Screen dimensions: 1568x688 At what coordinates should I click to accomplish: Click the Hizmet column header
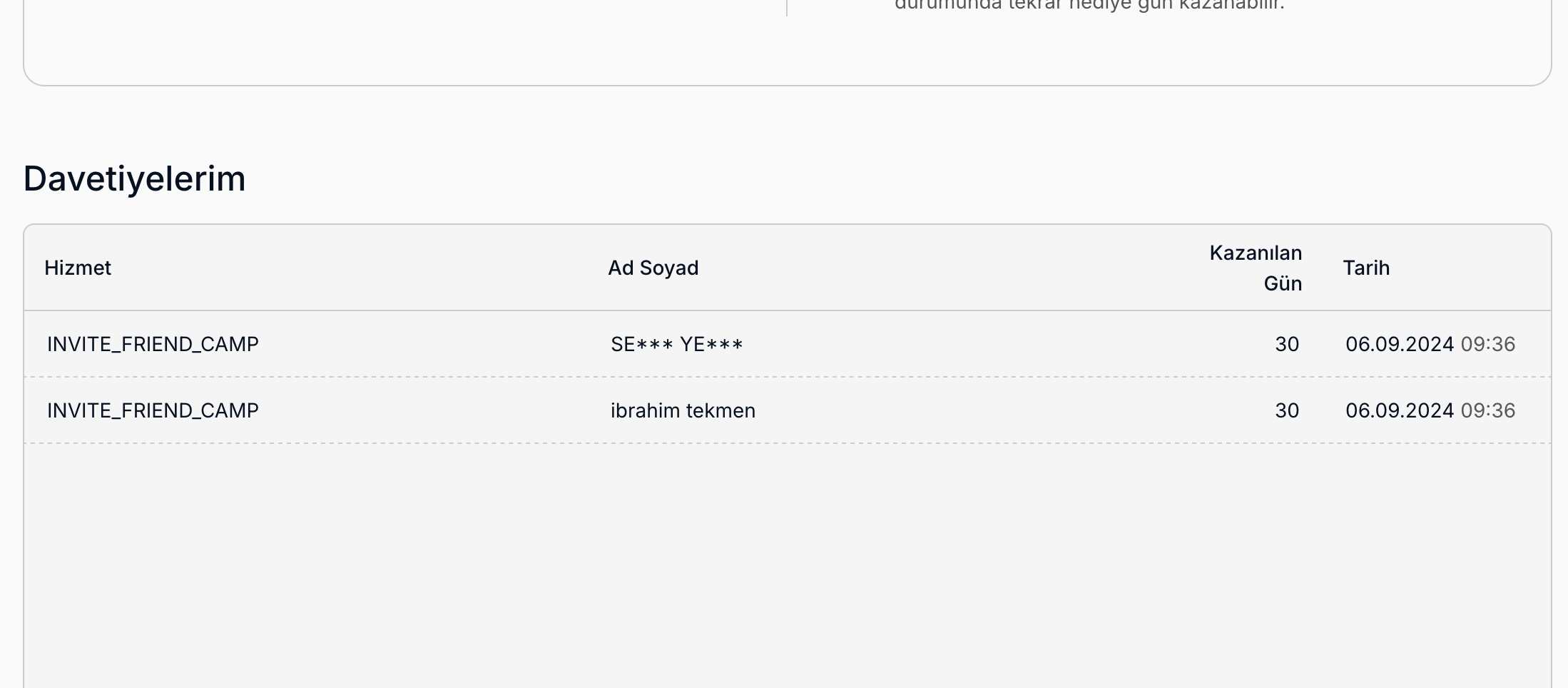(78, 268)
